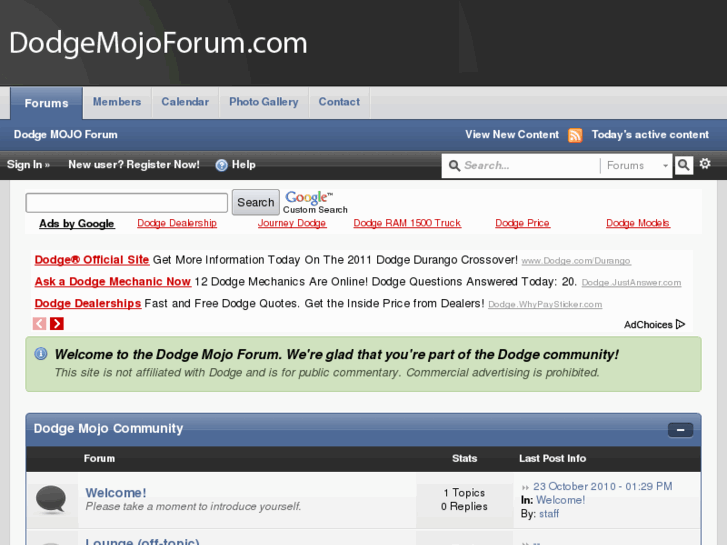Open View New Content
This screenshot has width=727, height=545.
click(x=512, y=135)
